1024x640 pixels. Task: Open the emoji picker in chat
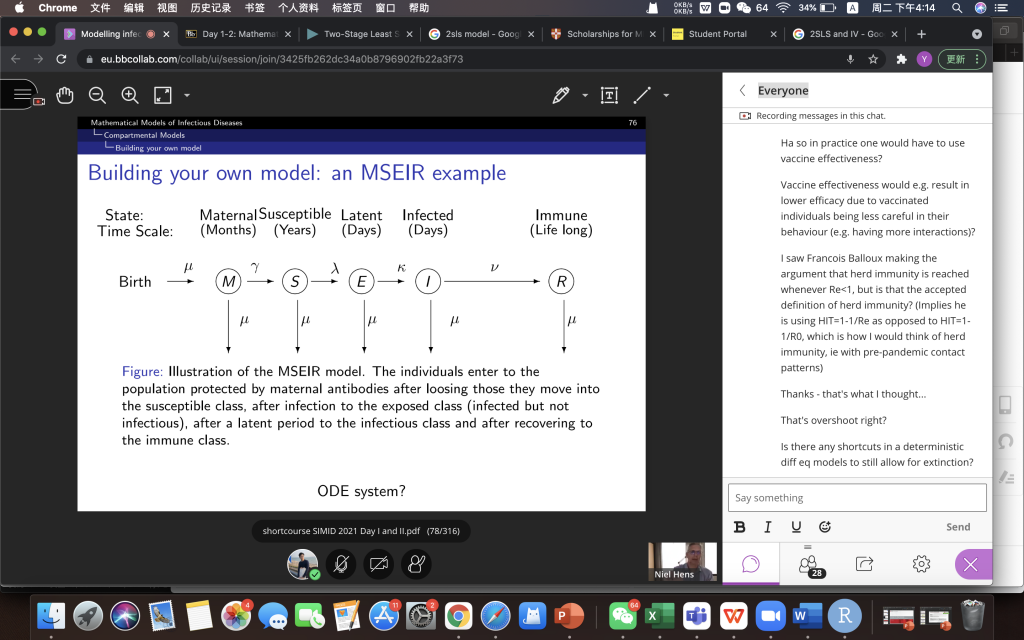825,527
